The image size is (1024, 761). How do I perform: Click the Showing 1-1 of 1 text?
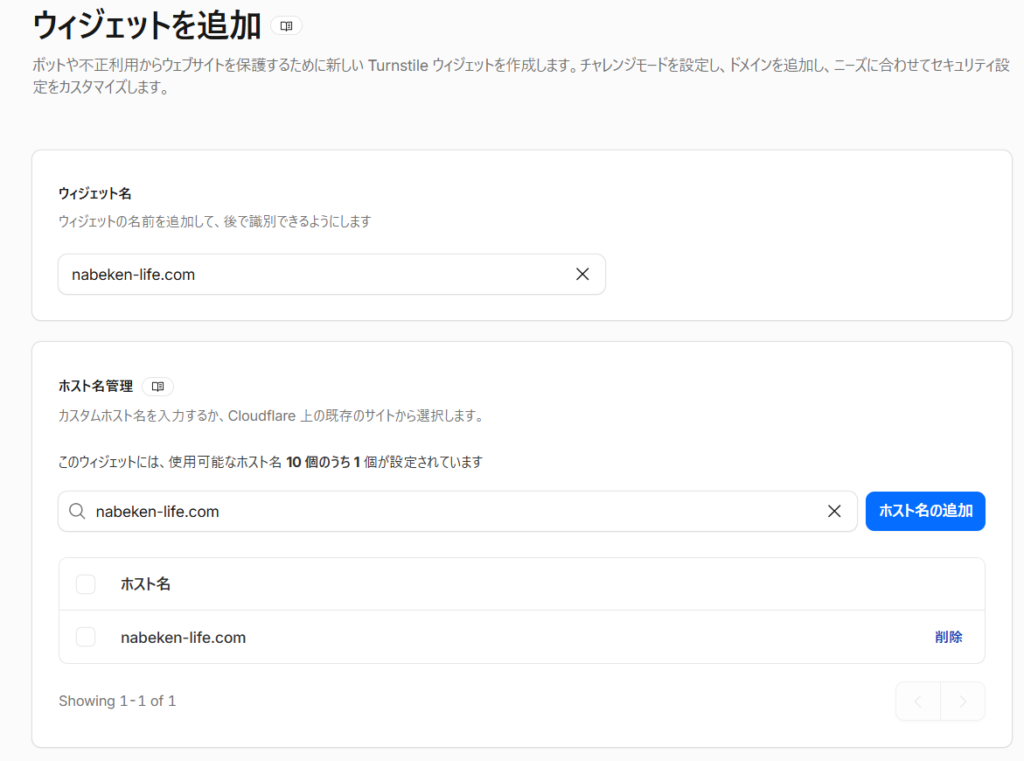click(x=118, y=701)
